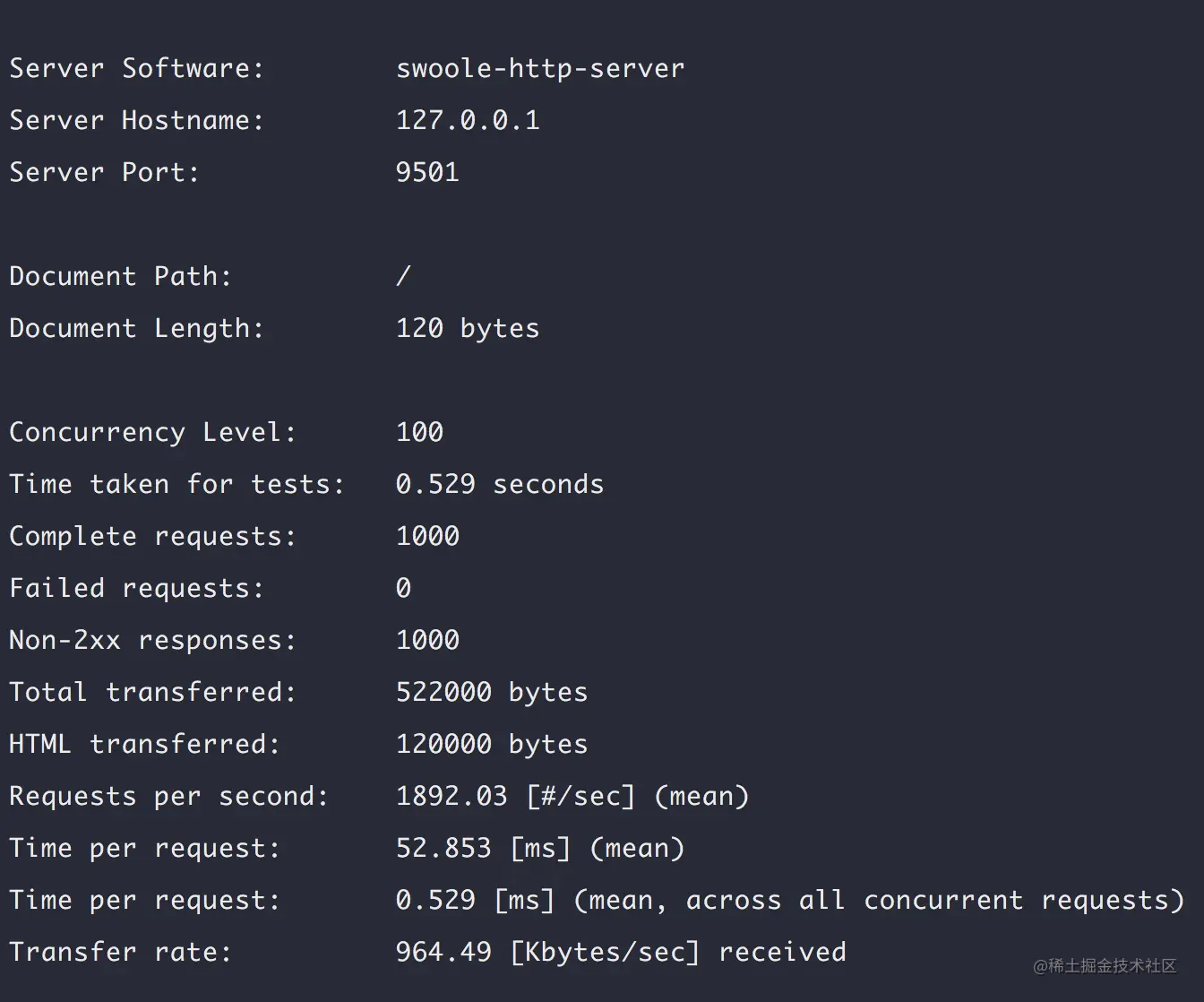Click the 'Transfer rate:' label
The width and height of the screenshot is (1204, 1002).
(x=121, y=952)
